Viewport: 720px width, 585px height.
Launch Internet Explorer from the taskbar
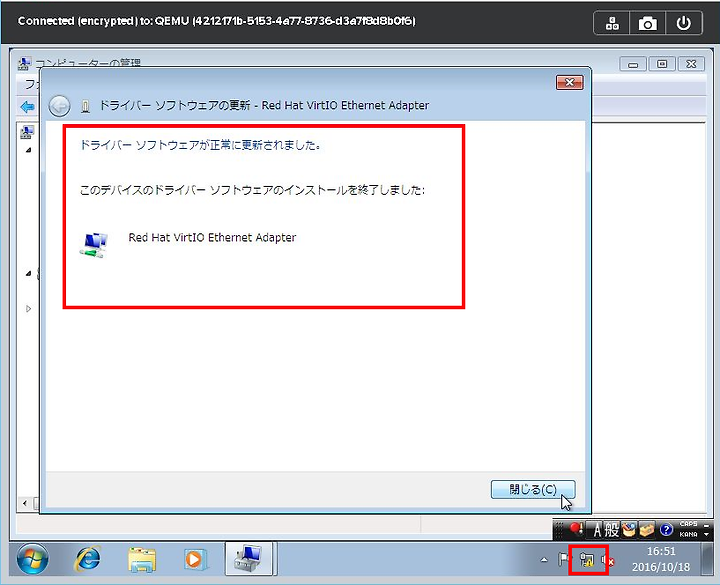coord(88,559)
